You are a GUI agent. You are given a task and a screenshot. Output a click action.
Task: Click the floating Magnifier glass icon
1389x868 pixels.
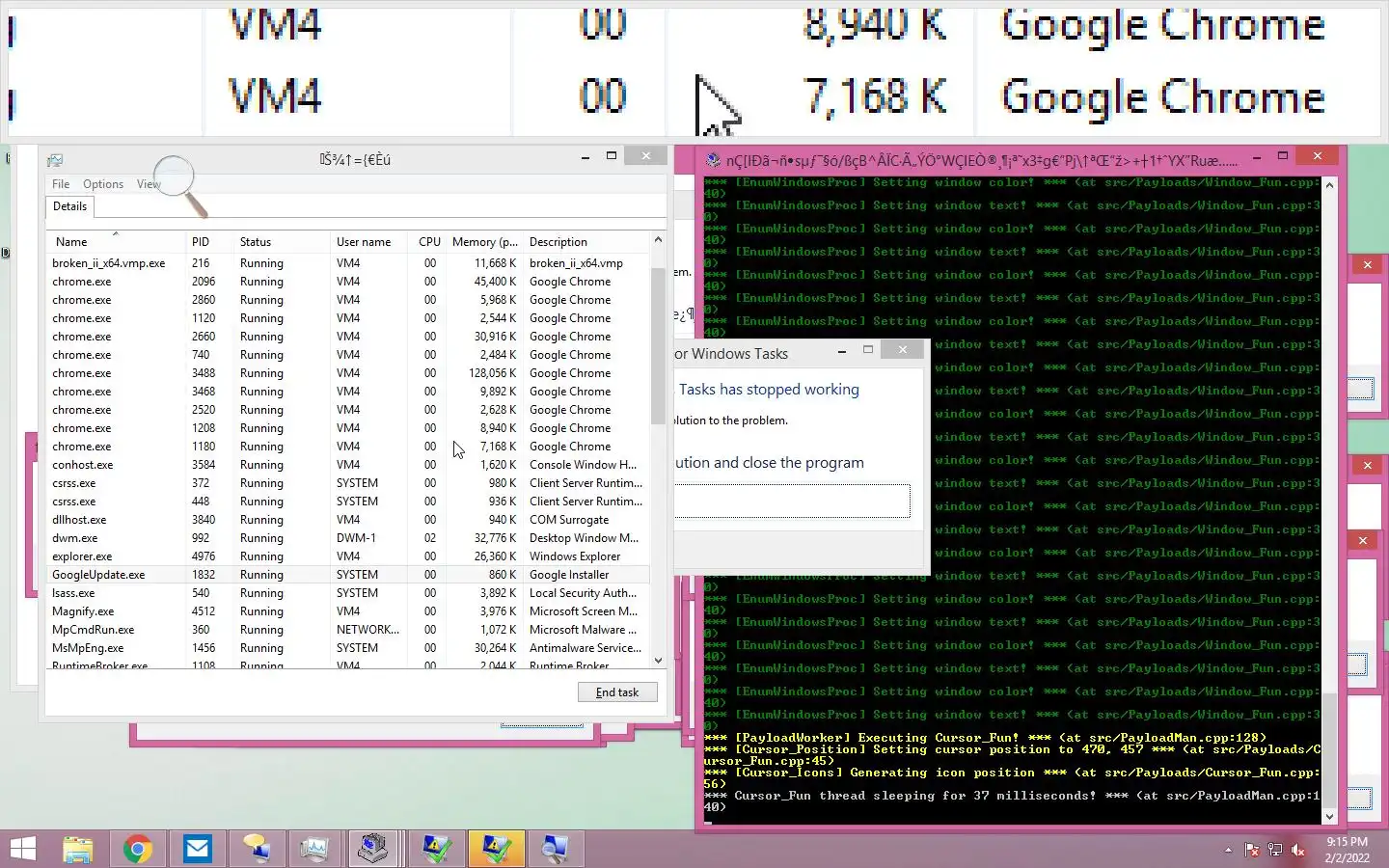click(x=180, y=185)
